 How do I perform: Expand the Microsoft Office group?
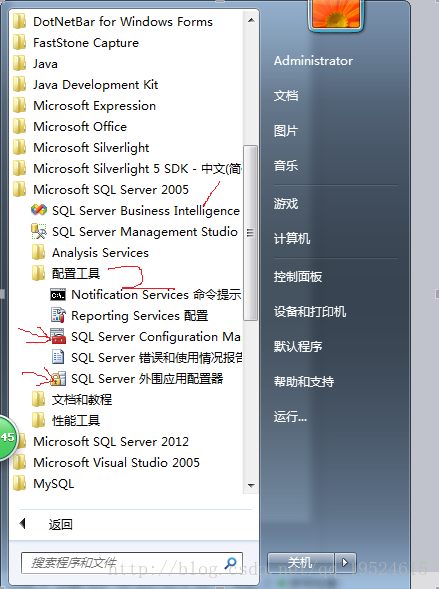point(80,127)
